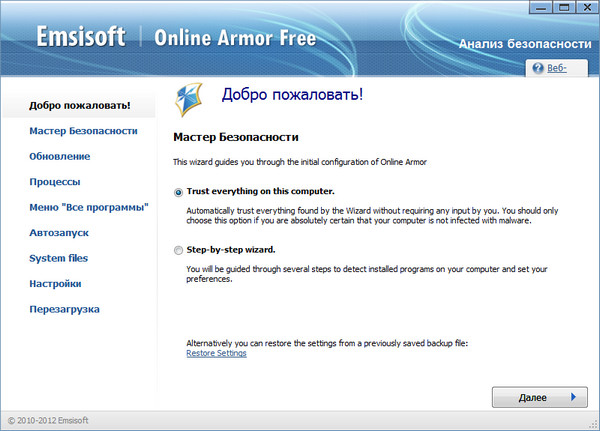Open Меню "Все программы" in the sidebar
Screen dimensions: 600x431
[89, 207]
